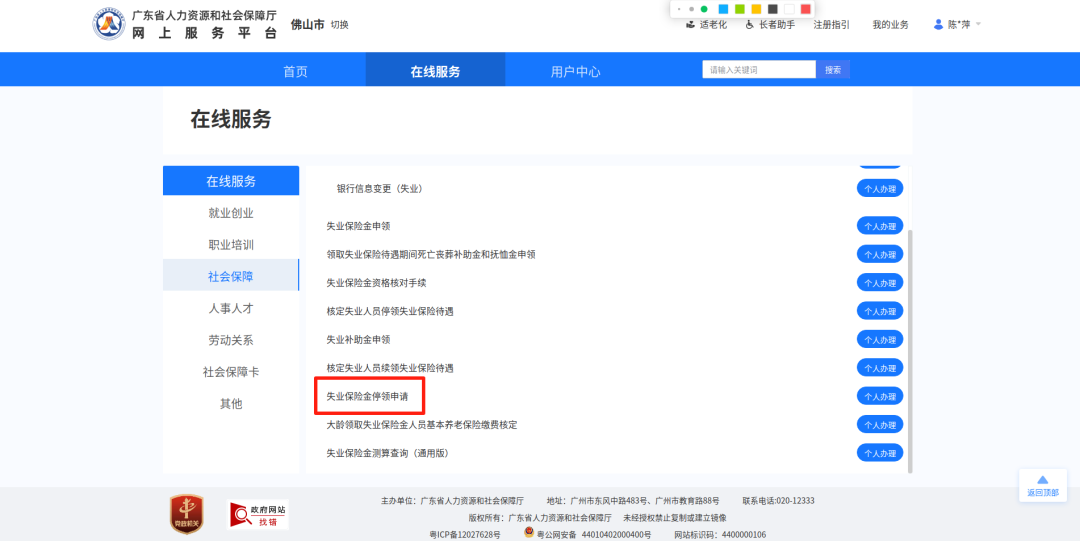
Task: Select 就业创业 in the left sidebar
Action: [231, 213]
